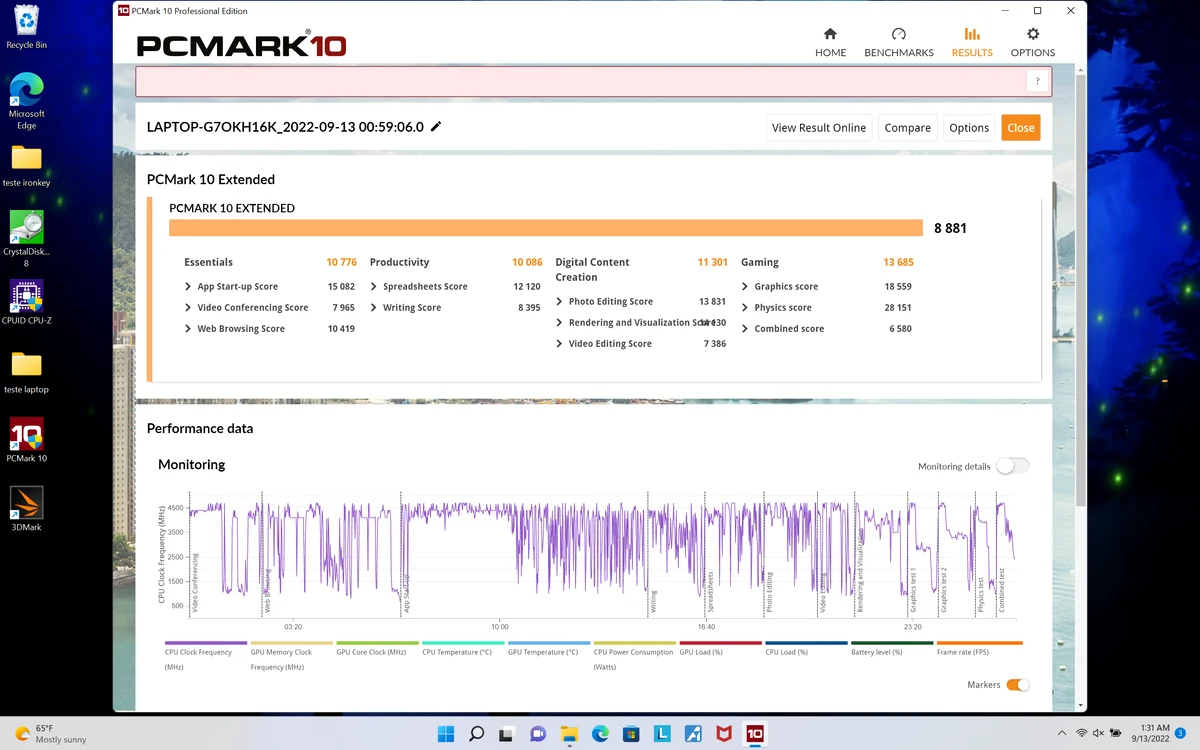Screen dimensions: 1200x750
Task: Open weather widget showing 65°F
Action: pos(50,734)
